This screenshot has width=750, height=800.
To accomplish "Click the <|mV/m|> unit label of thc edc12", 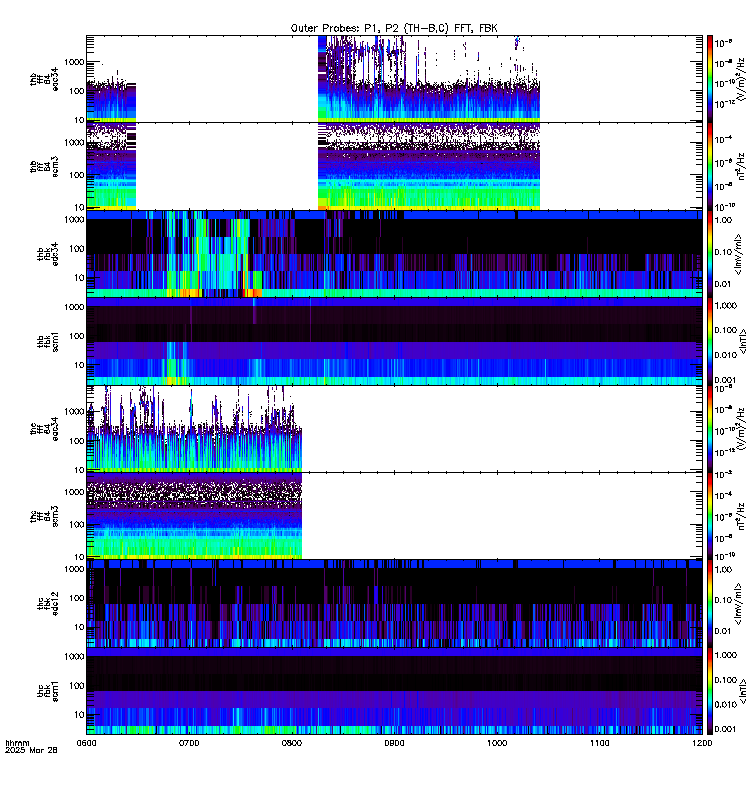I will point(738,604).
